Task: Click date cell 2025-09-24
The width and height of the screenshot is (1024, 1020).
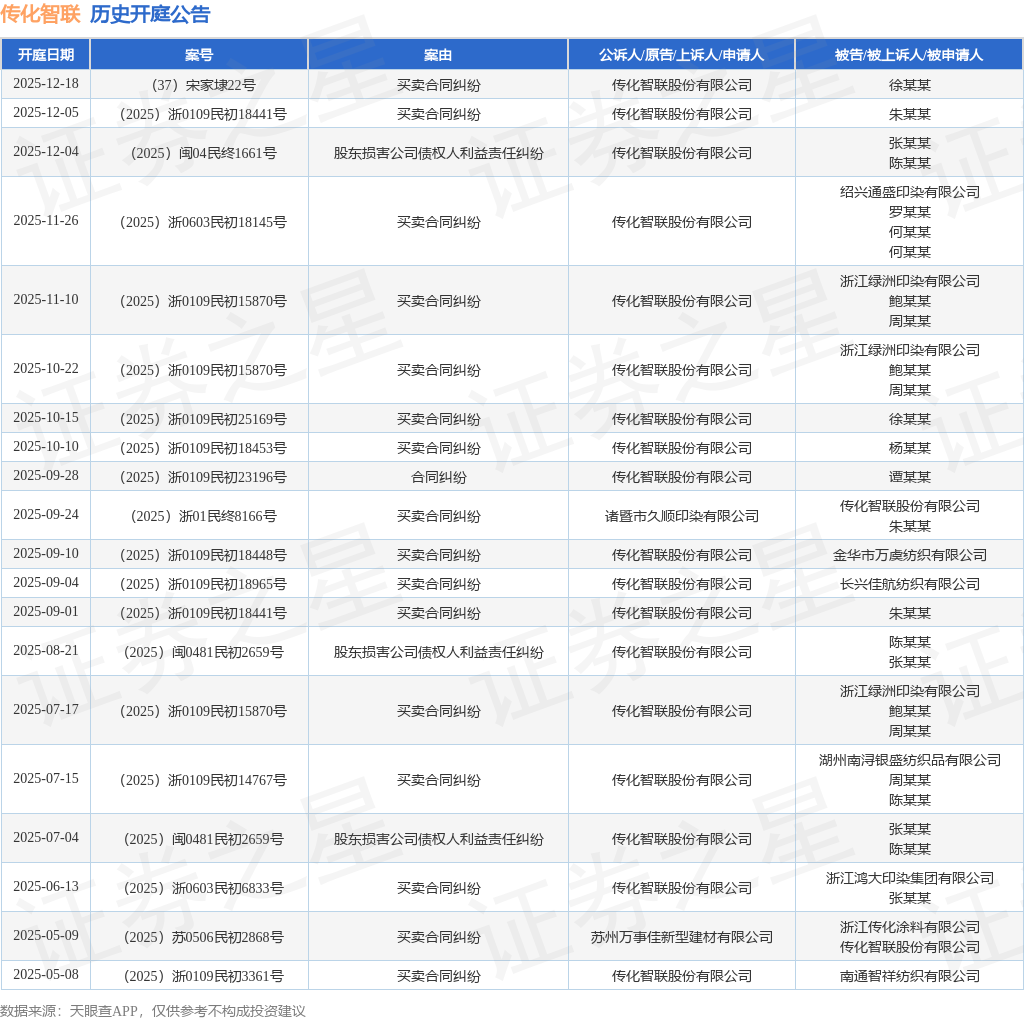Action: (x=46, y=515)
